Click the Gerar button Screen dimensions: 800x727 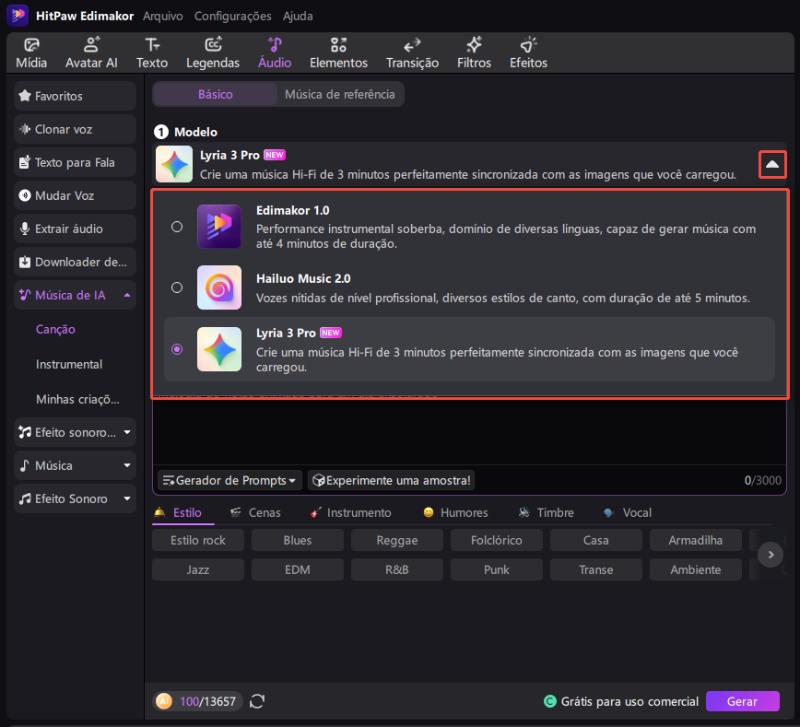(x=742, y=701)
